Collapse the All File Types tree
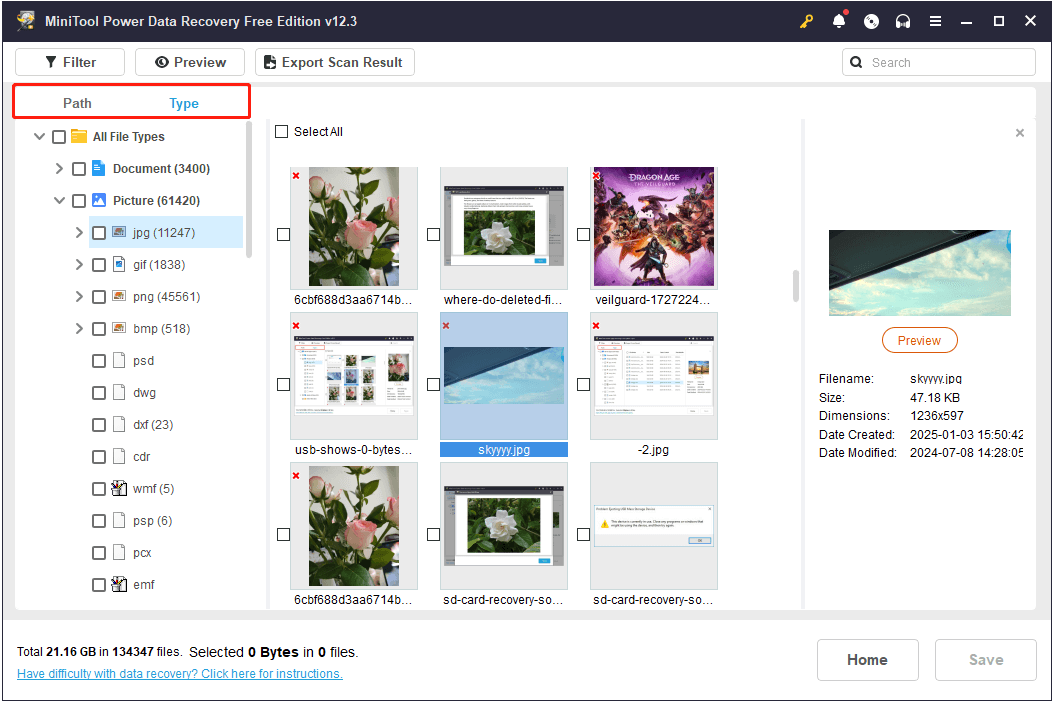Viewport: 1054px width, 703px height. [39, 136]
